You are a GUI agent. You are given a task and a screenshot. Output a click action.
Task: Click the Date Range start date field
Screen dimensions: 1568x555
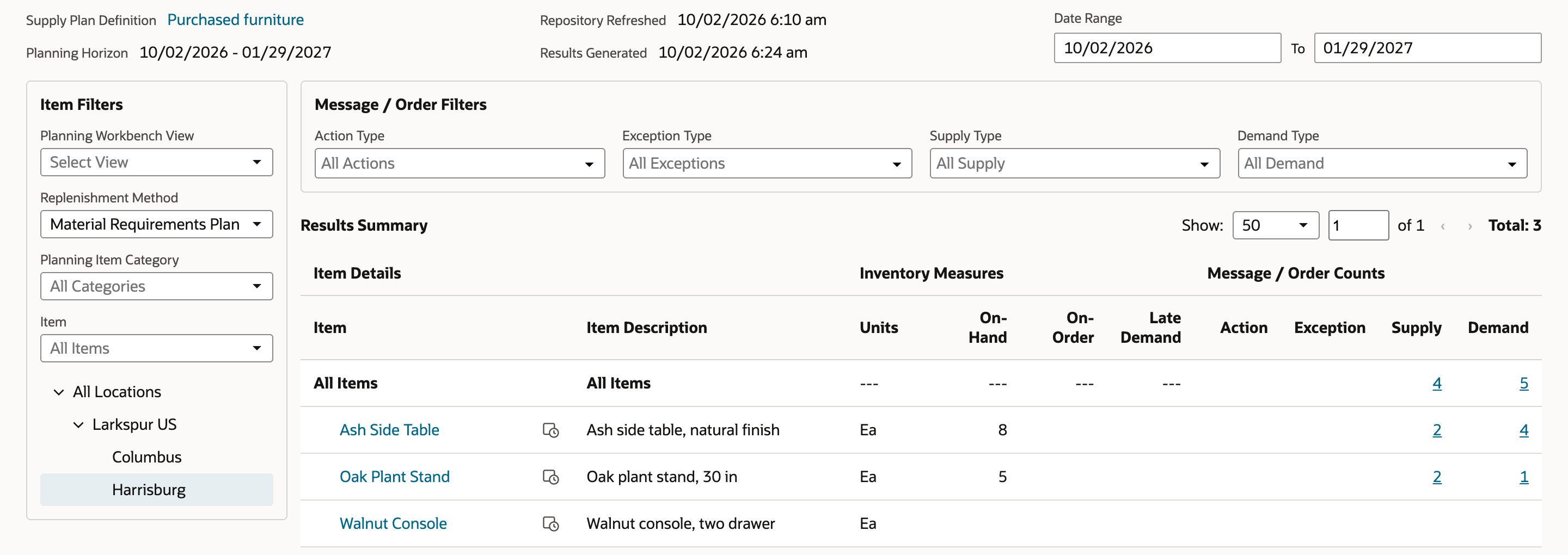pos(1167,48)
